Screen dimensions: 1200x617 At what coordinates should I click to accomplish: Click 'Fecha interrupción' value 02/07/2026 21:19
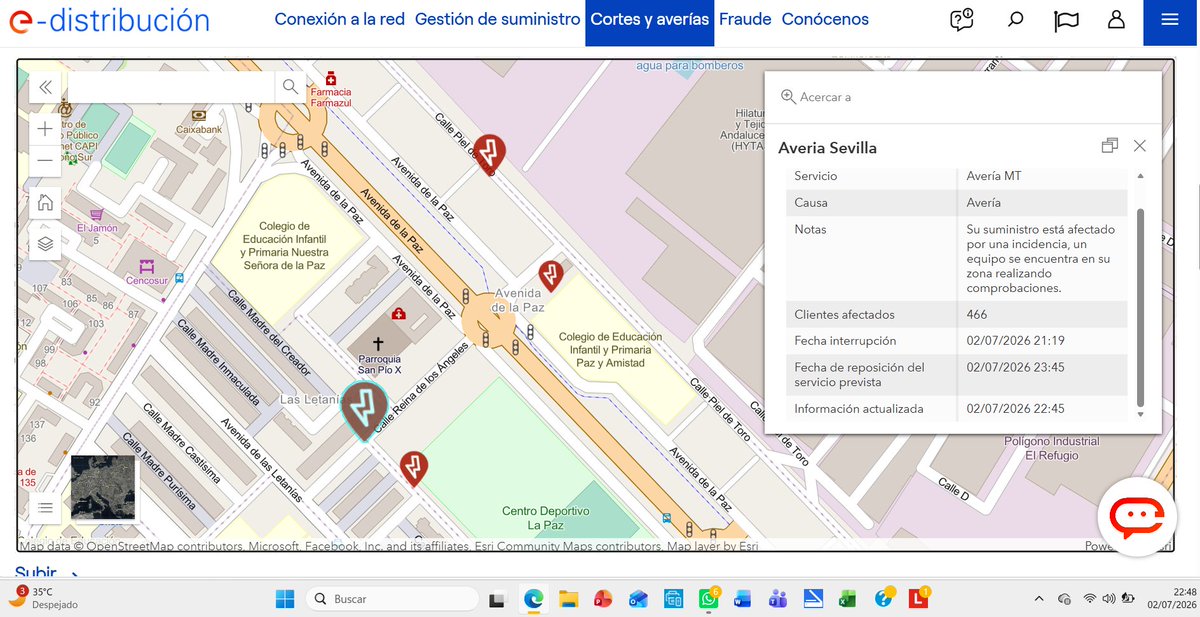[1015, 341]
